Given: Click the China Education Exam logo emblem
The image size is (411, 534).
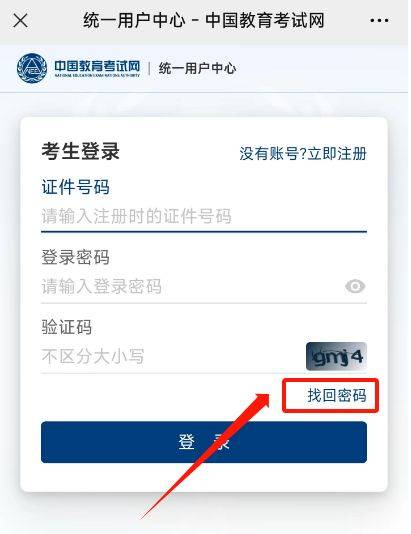Looking at the screenshot, I should click(x=32, y=69).
